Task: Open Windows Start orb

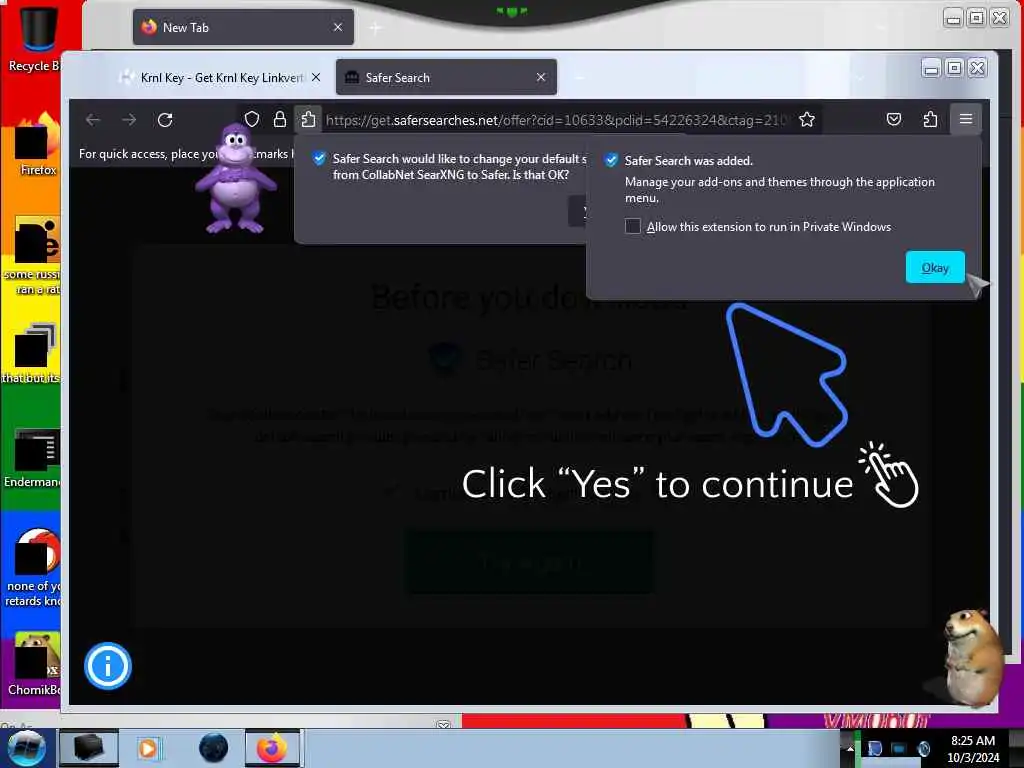Action: click(x=26, y=748)
